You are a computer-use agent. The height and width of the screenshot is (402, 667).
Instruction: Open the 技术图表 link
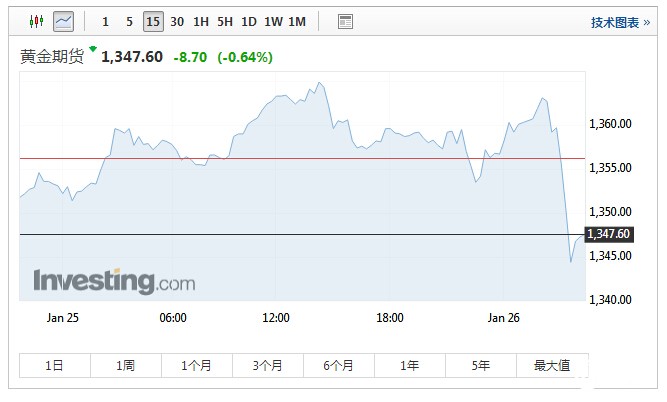[x=614, y=23]
